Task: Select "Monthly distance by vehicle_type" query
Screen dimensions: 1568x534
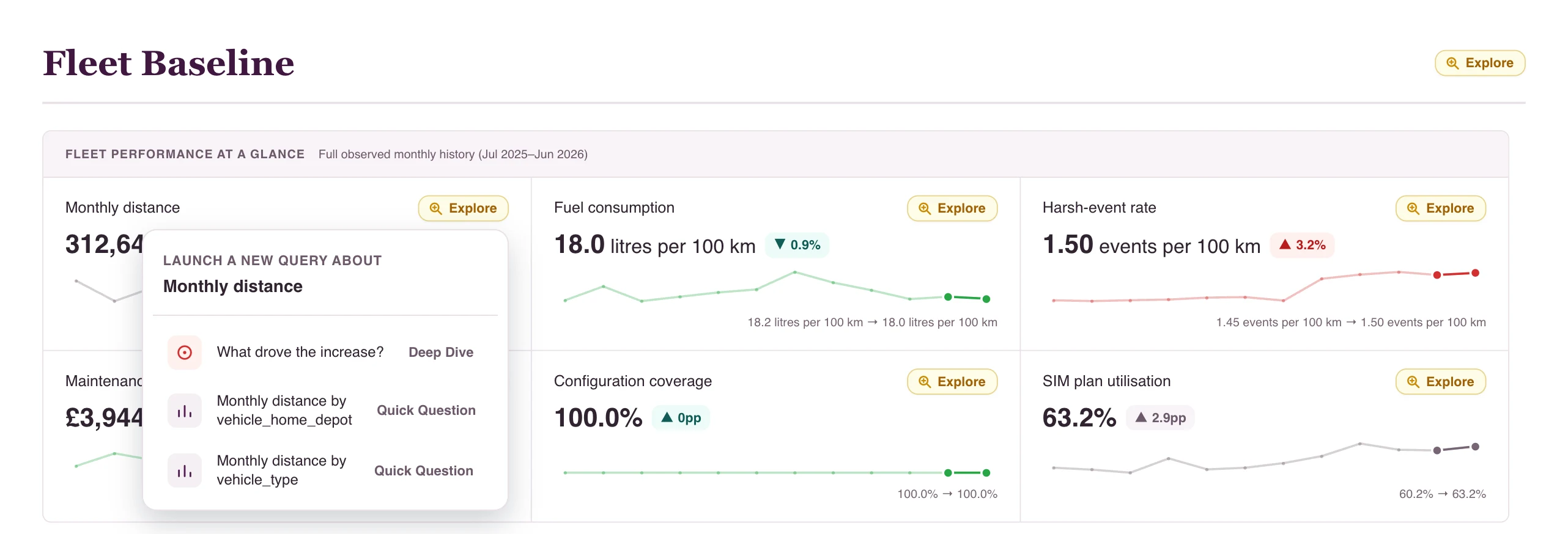Action: 325,470
